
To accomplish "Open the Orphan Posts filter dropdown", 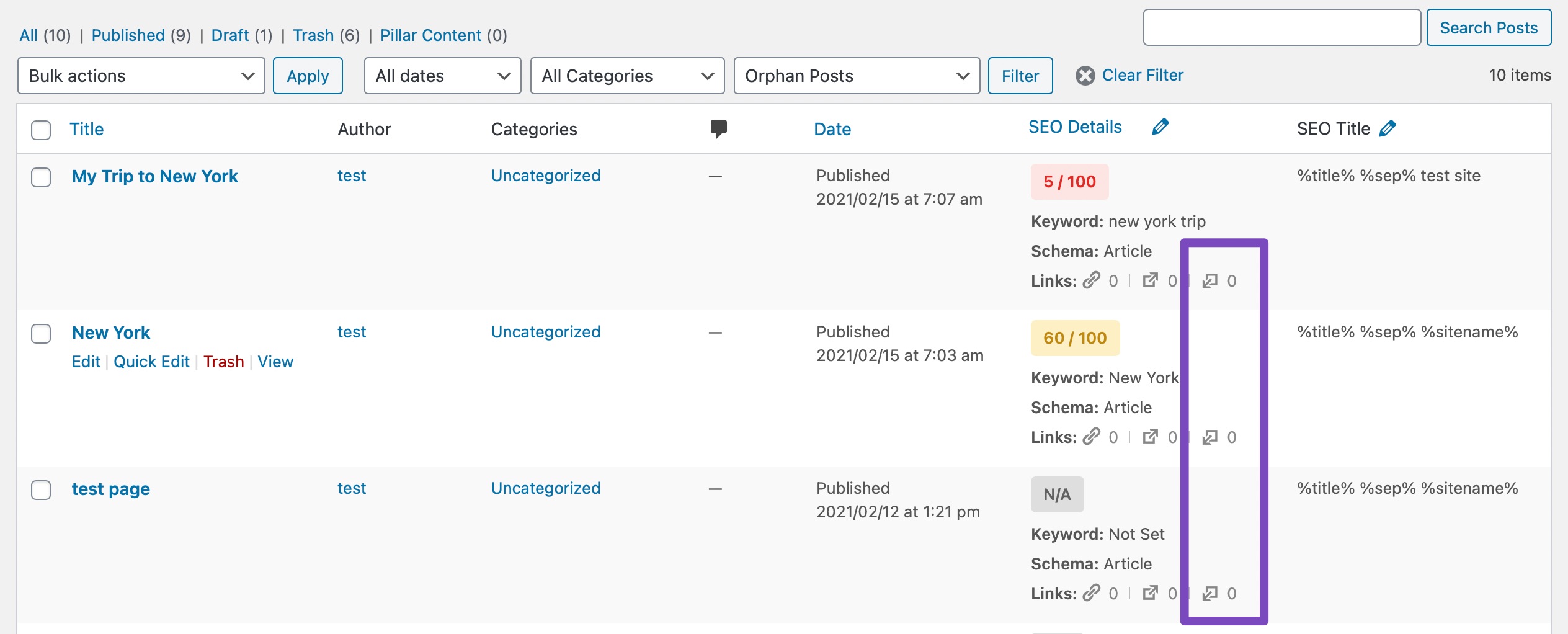I will pos(856,76).
